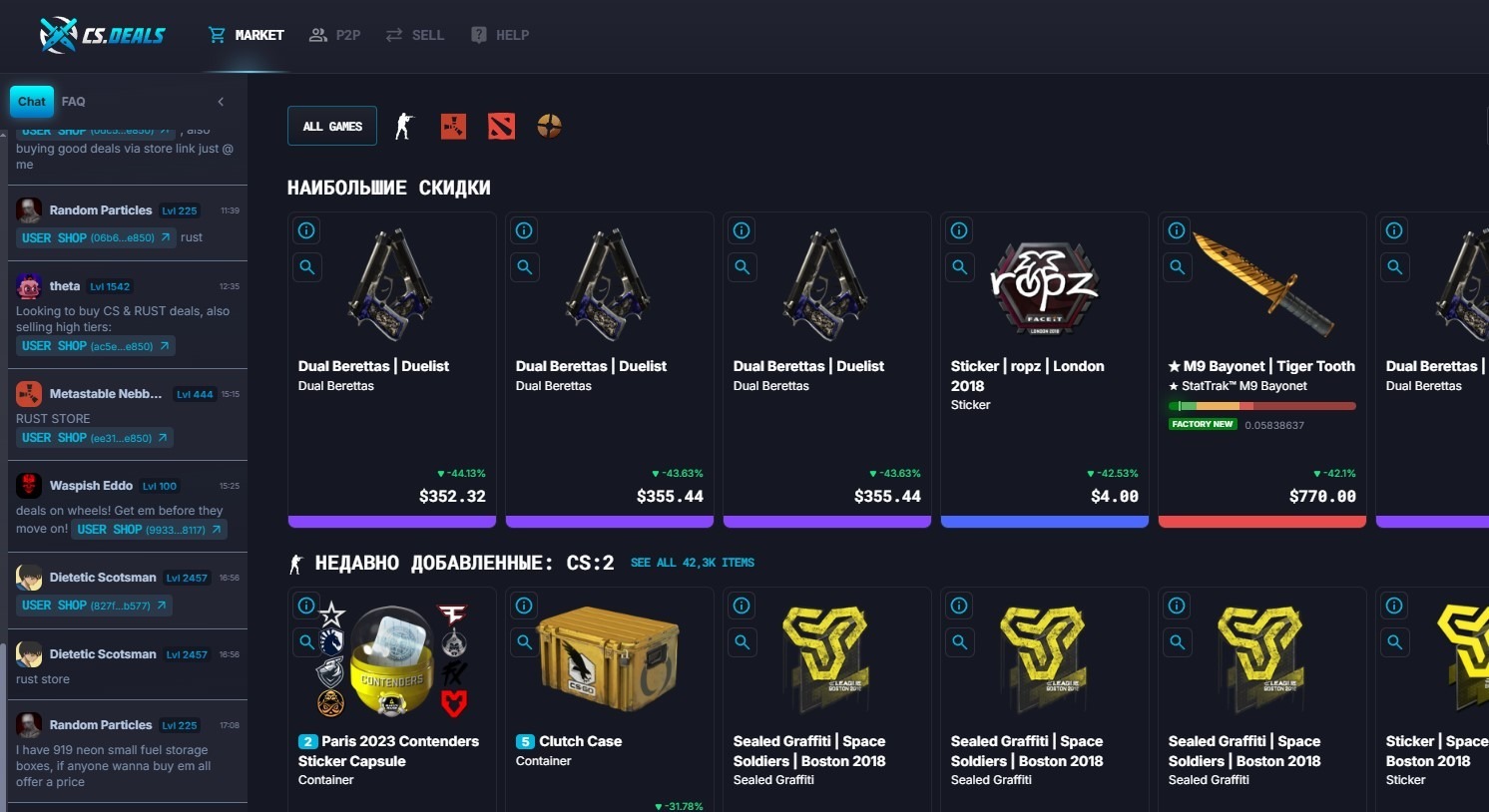
Task: Open the P2P menu
Action: click(334, 35)
